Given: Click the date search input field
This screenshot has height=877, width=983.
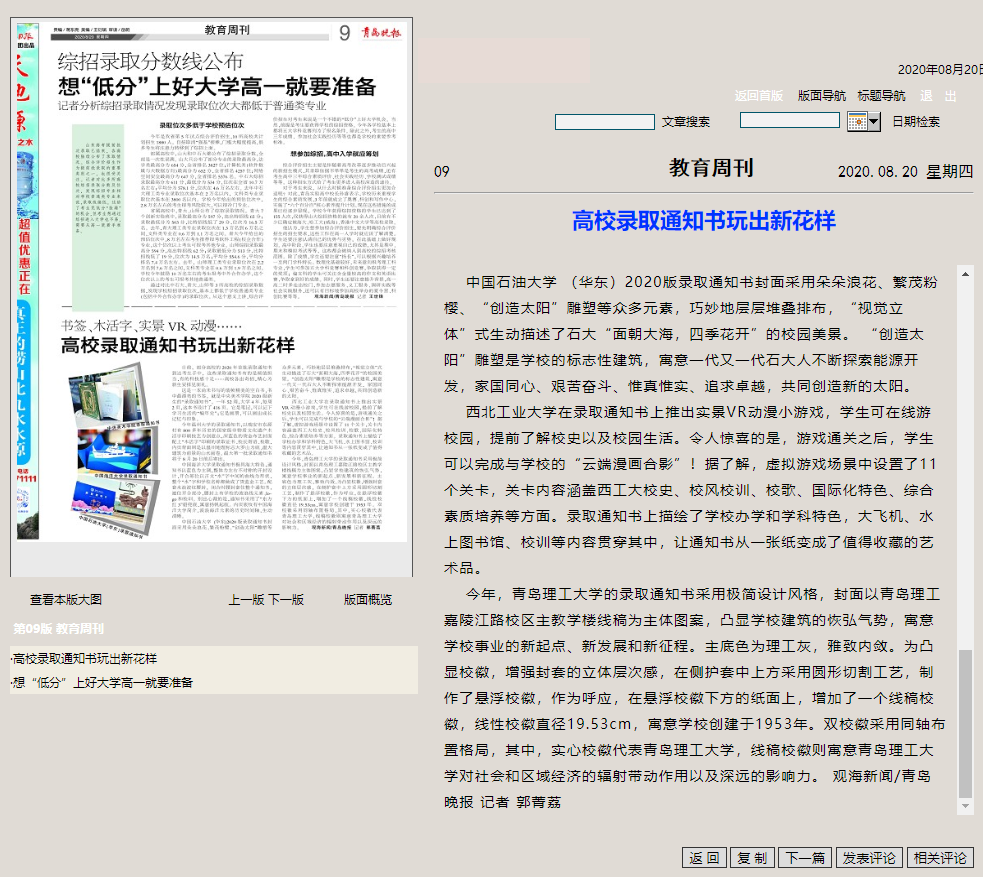Looking at the screenshot, I should tap(790, 121).
